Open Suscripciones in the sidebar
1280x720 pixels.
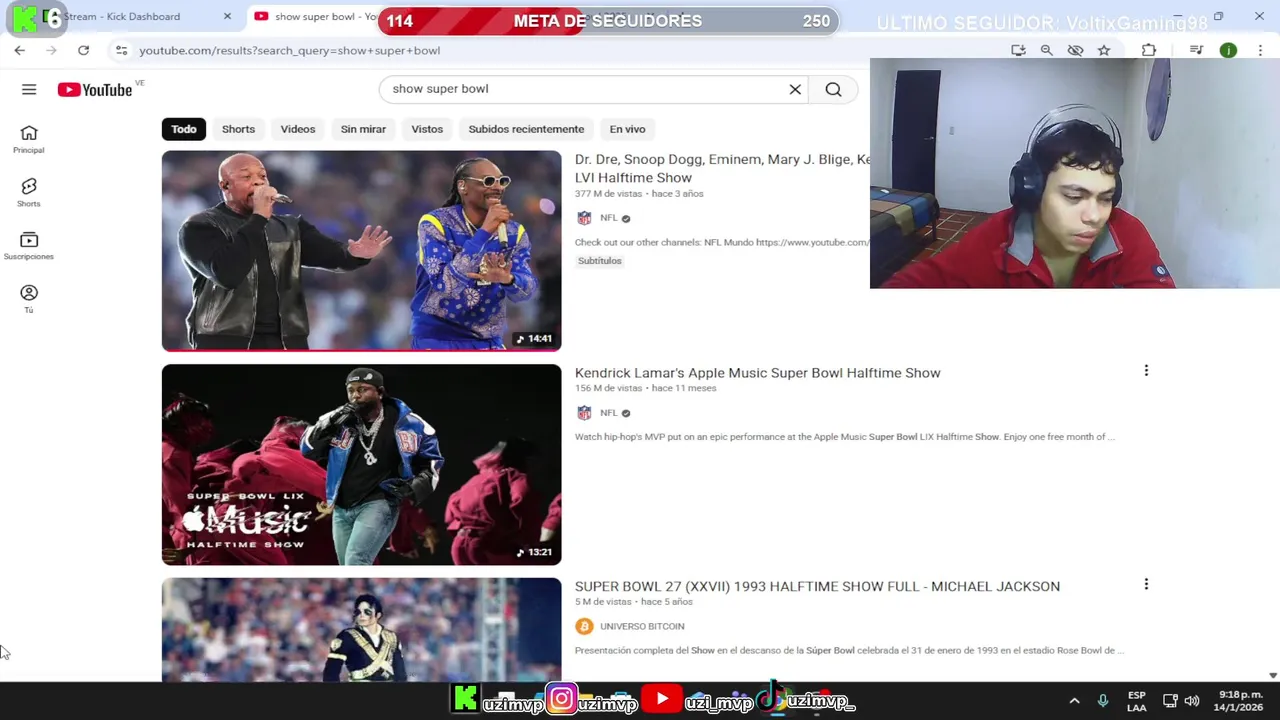(29, 246)
